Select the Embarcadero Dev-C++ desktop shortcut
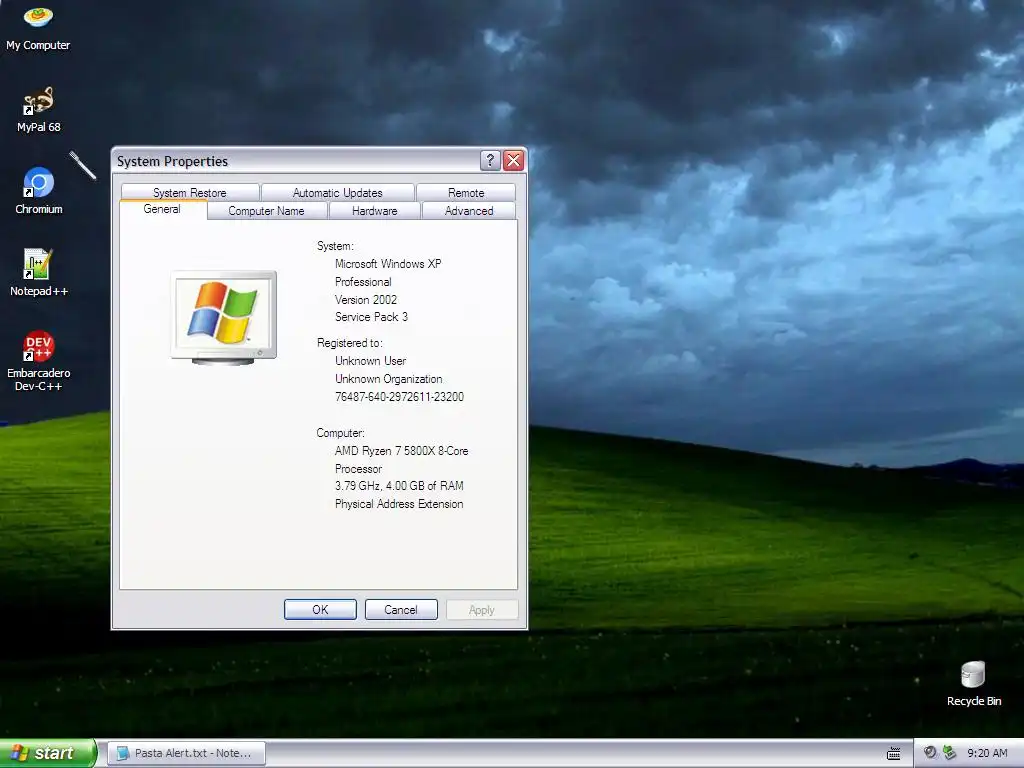Viewport: 1024px width, 768px height. [39, 361]
